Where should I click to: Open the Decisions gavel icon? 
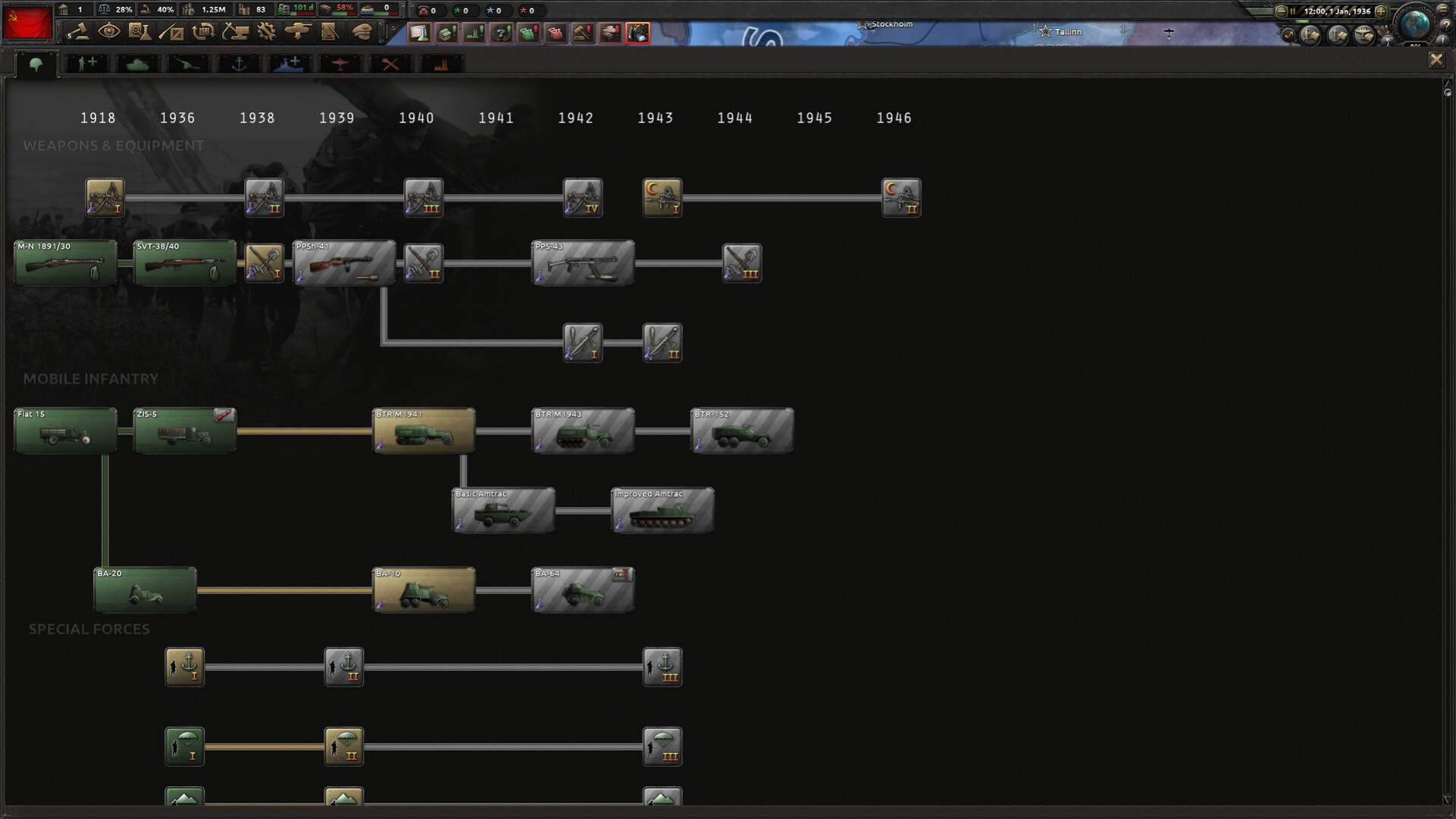78,32
